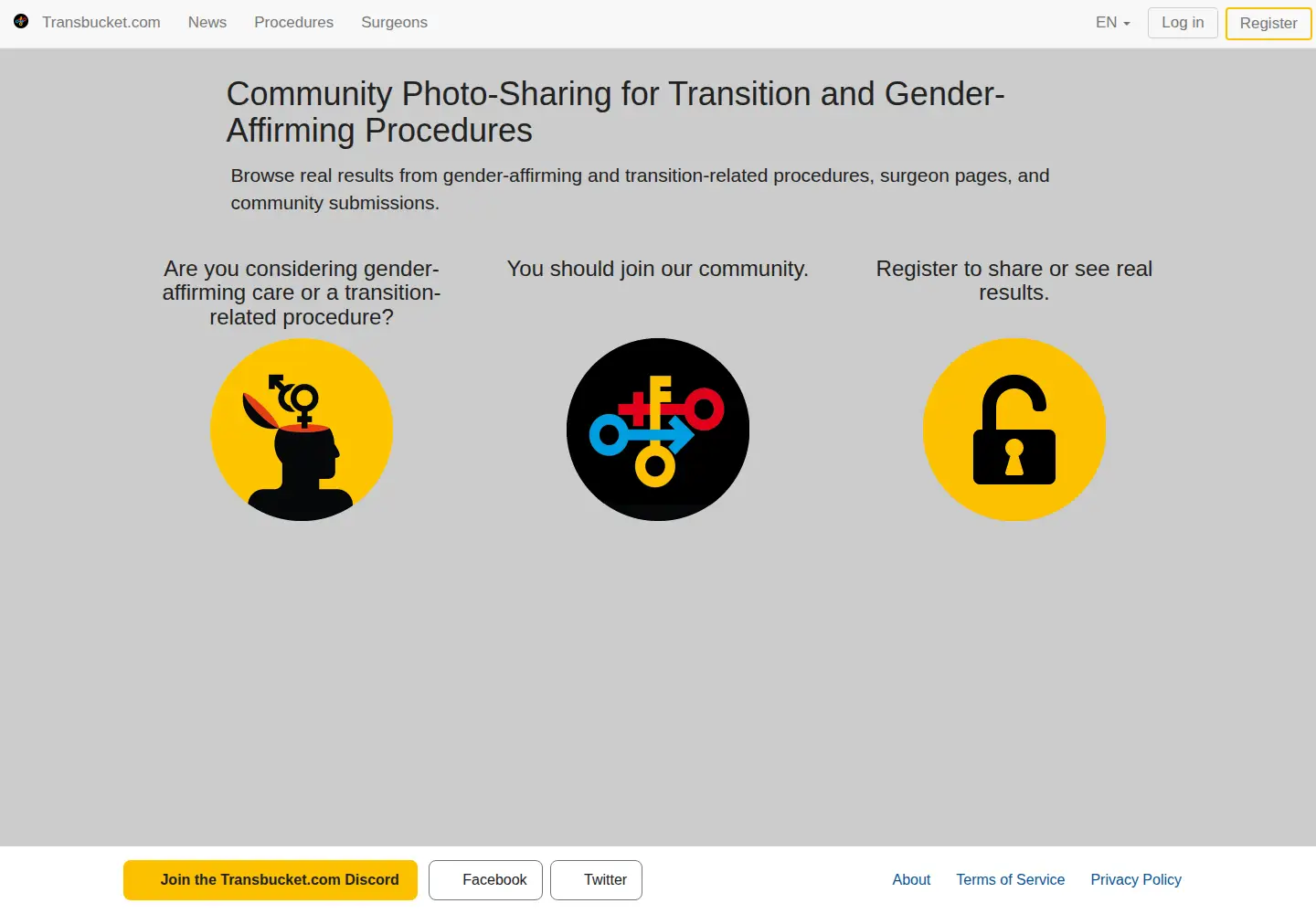The image size is (1316, 914).
Task: Click 'Register to share or see real results.' heading
Action: (x=1014, y=281)
